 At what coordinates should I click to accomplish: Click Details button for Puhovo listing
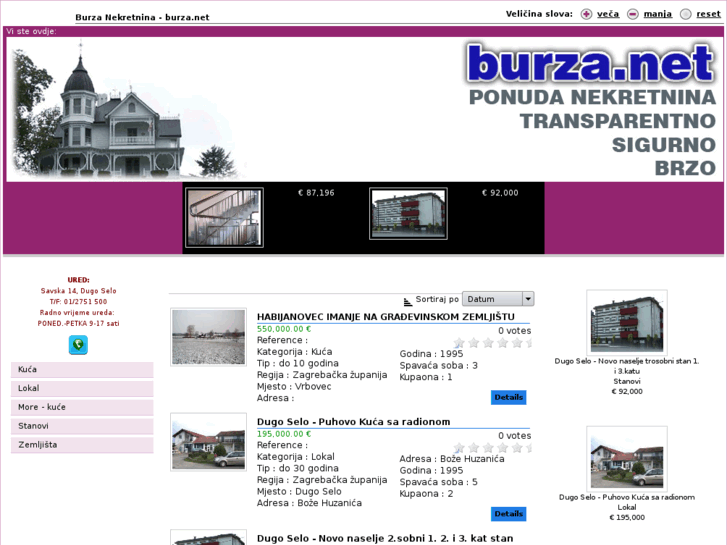[509, 514]
